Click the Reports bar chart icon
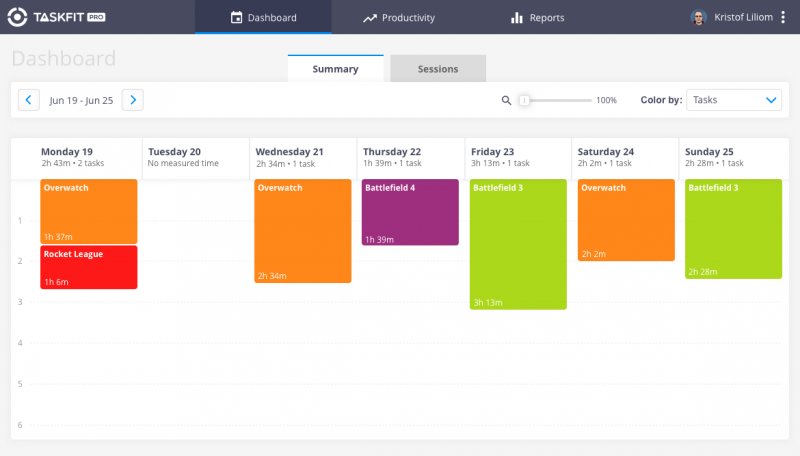800x456 pixels. coord(517,18)
